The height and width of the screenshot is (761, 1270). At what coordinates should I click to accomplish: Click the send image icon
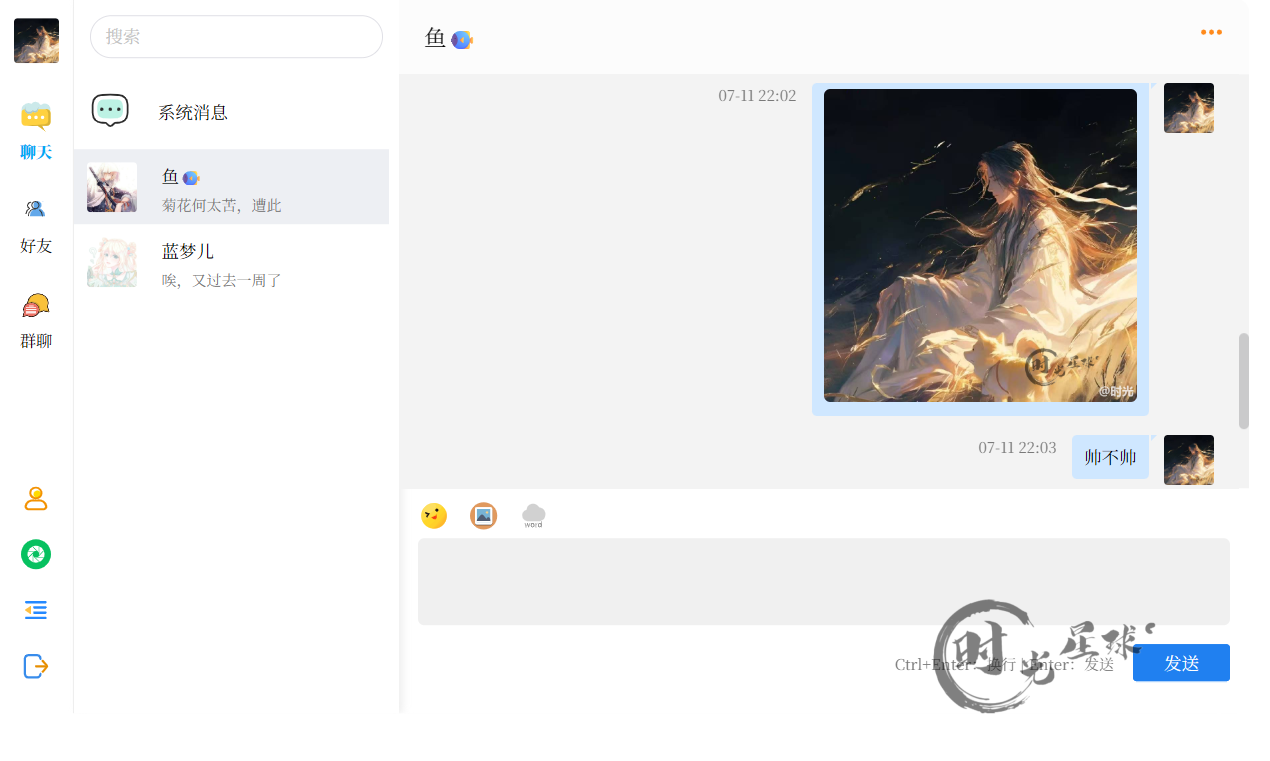pos(483,516)
